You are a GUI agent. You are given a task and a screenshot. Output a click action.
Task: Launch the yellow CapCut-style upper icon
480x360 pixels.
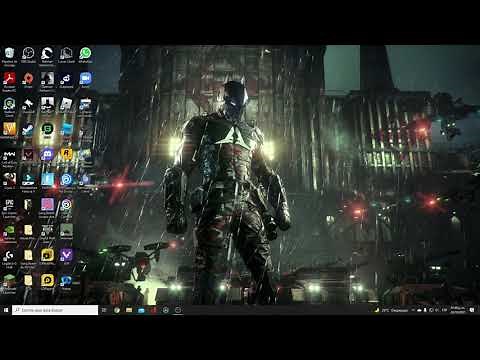tap(47, 257)
